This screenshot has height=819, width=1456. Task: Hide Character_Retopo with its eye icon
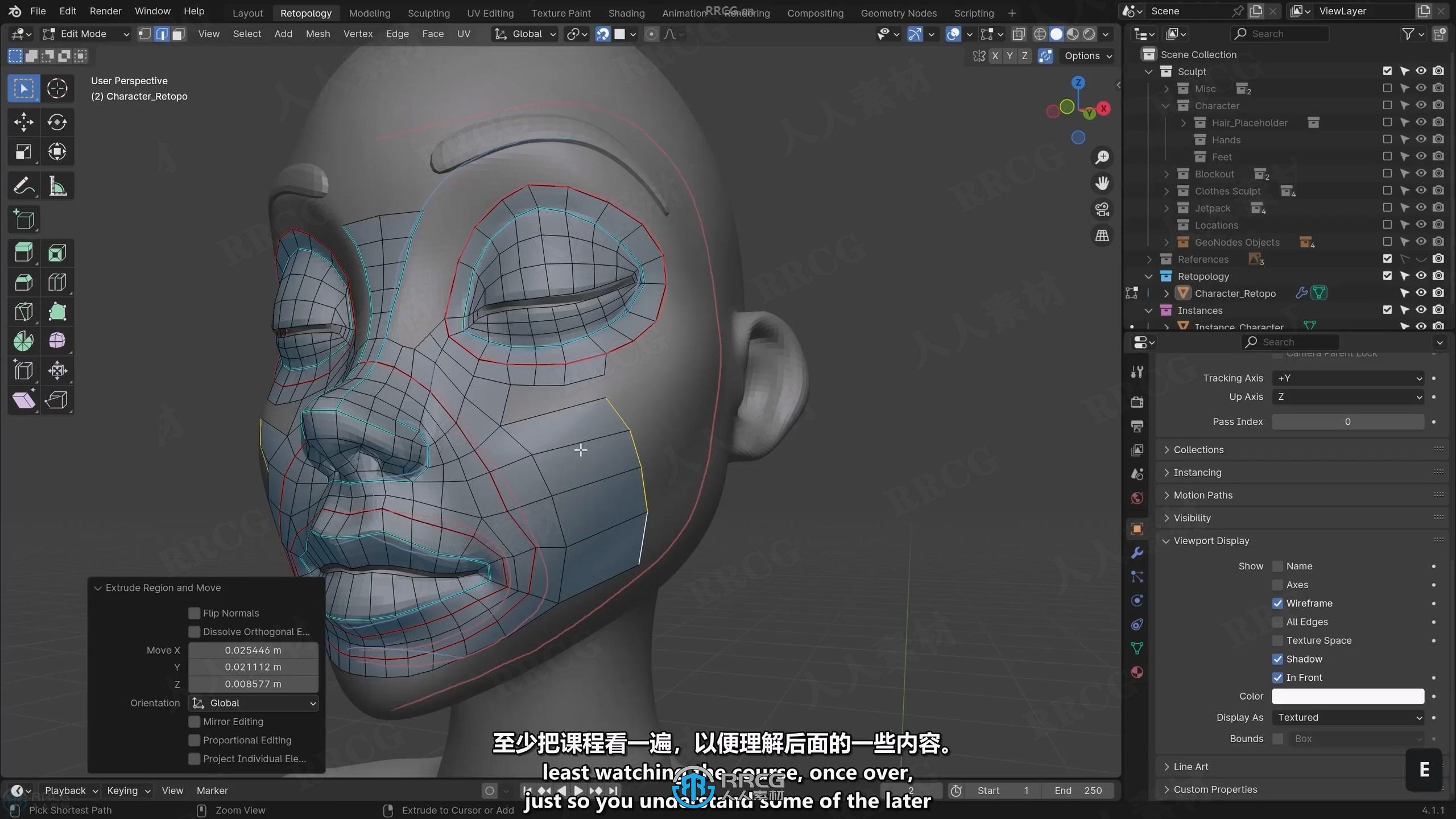[1421, 293]
